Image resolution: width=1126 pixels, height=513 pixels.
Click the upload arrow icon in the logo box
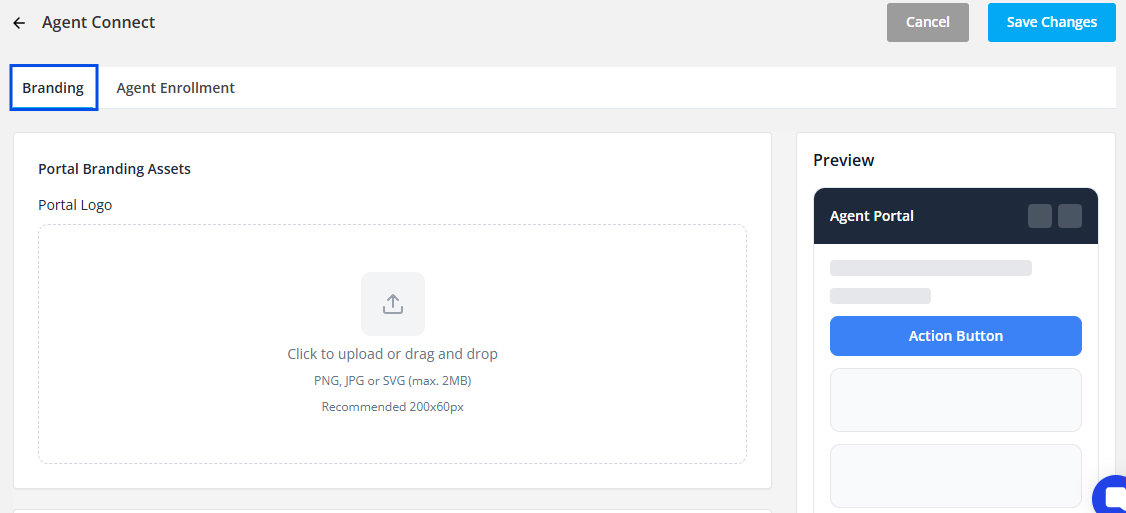(x=393, y=304)
